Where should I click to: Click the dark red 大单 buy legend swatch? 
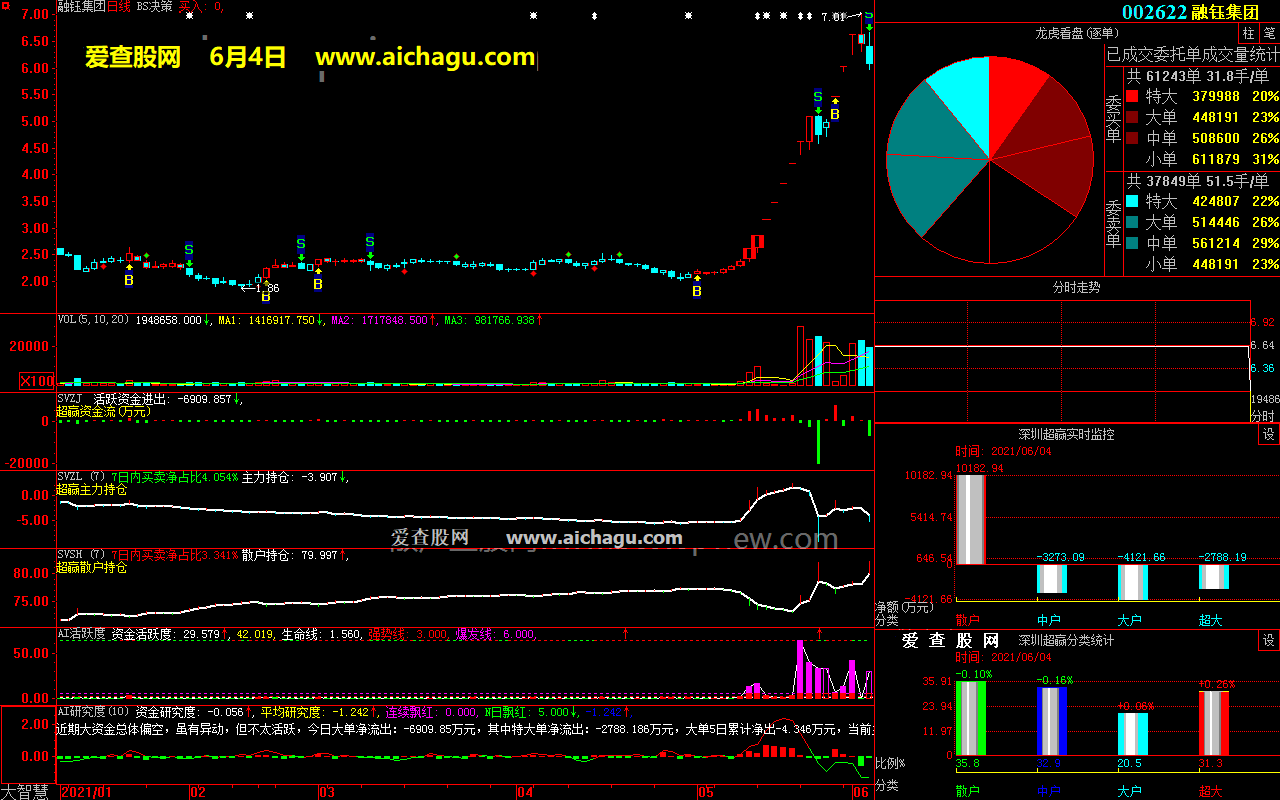[1132, 118]
